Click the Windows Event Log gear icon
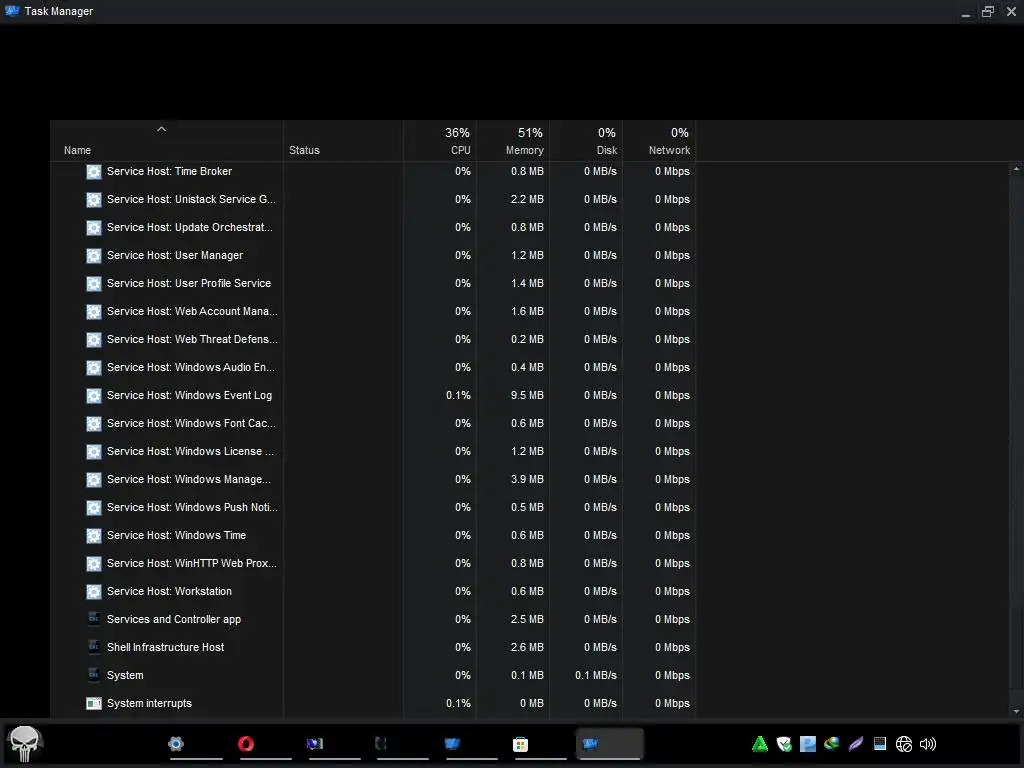The image size is (1024, 768). coord(94,396)
